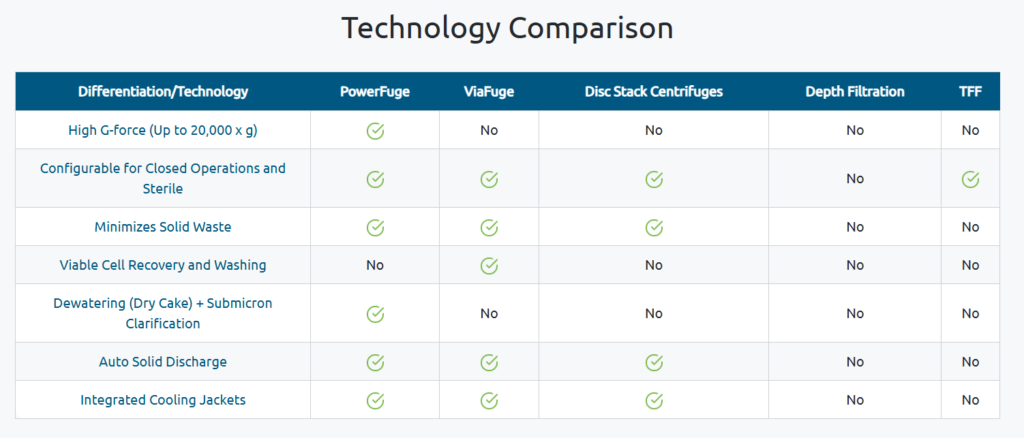Select the Disc Stack Centrifuges column header
This screenshot has height=438, width=1024.
[x=654, y=91]
